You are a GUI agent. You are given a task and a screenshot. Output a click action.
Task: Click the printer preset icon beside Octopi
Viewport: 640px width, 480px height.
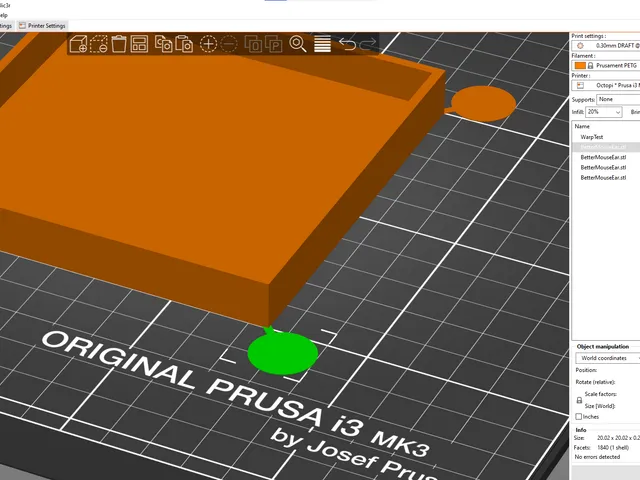pos(580,85)
